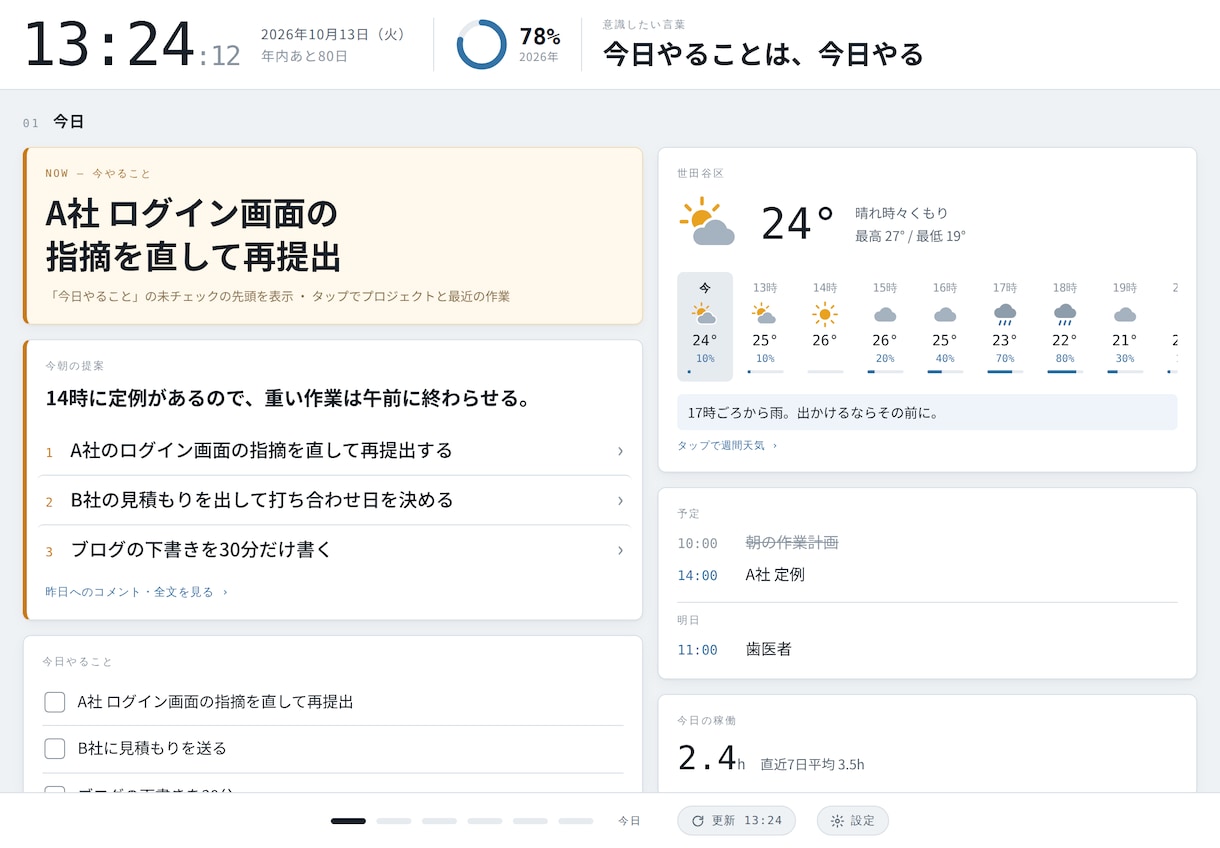Click the 直近7日平均 3.5h text
The width and height of the screenshot is (1220, 848).
[812, 765]
